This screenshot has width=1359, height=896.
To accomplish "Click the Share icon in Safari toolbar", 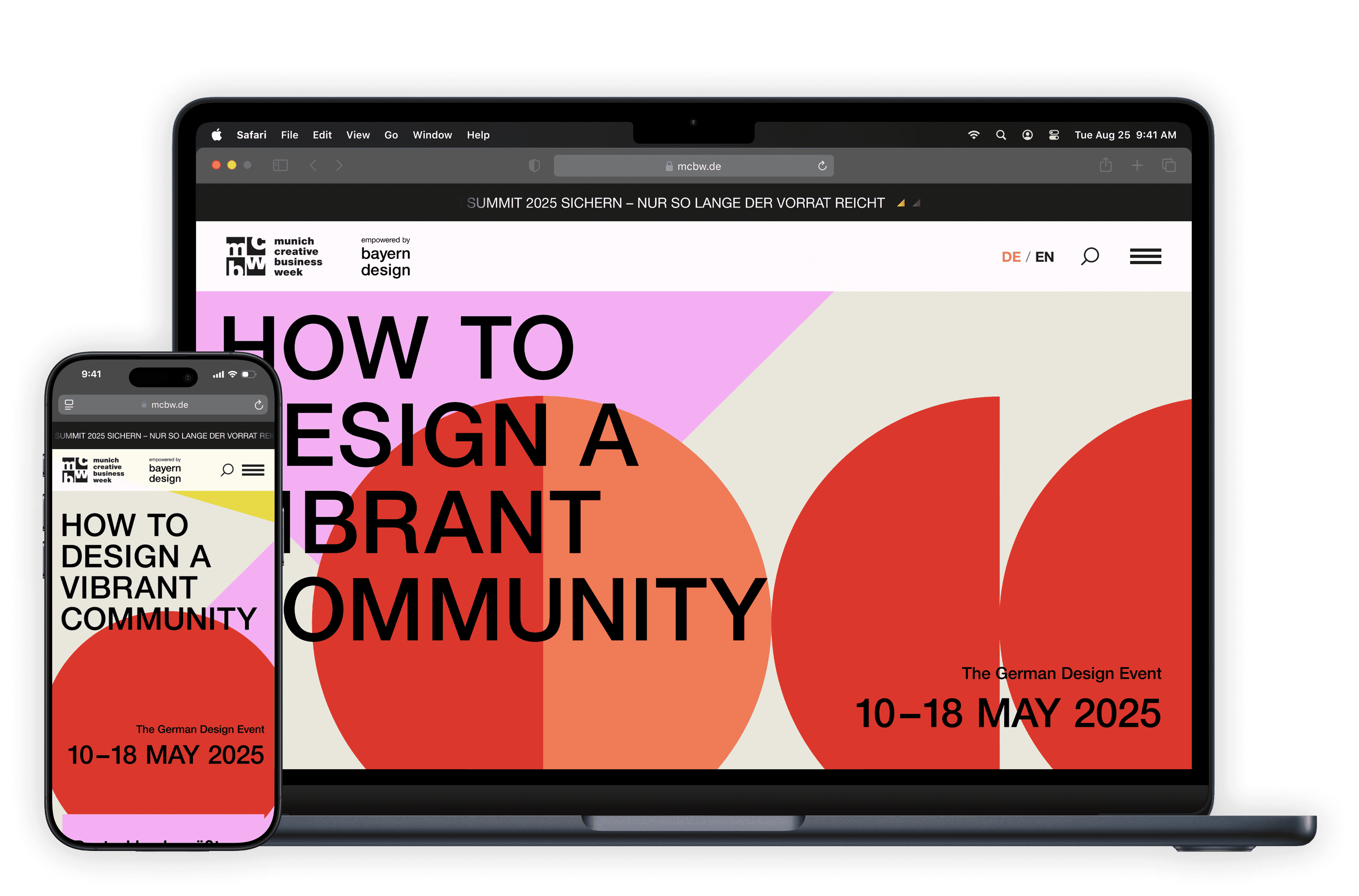I will click(x=1105, y=164).
